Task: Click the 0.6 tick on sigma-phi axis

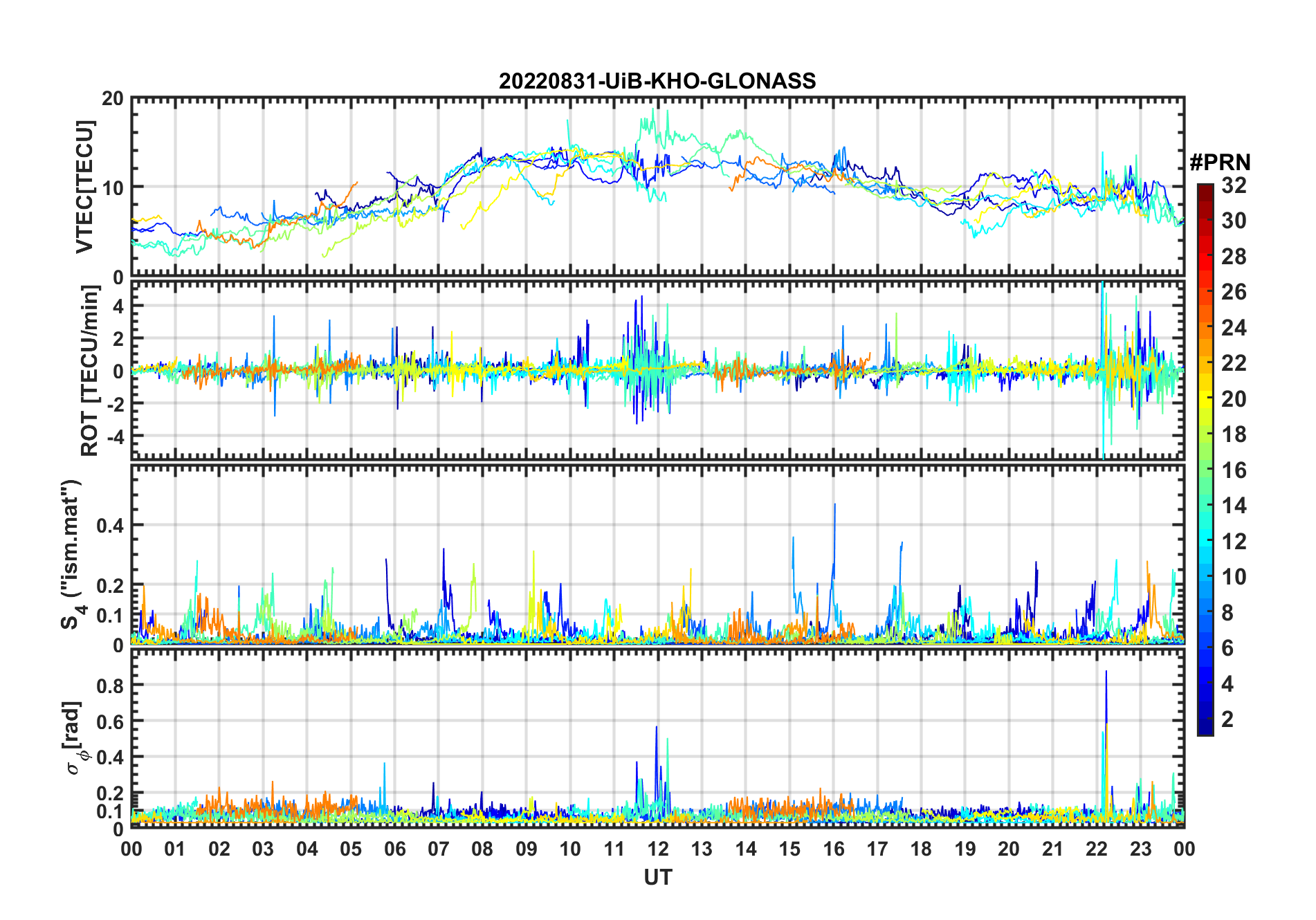Action: click(x=109, y=721)
